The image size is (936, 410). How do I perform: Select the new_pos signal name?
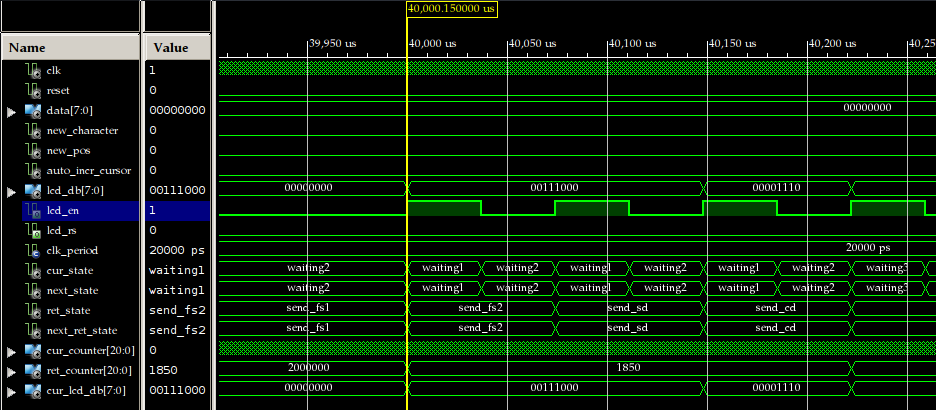tap(67, 151)
